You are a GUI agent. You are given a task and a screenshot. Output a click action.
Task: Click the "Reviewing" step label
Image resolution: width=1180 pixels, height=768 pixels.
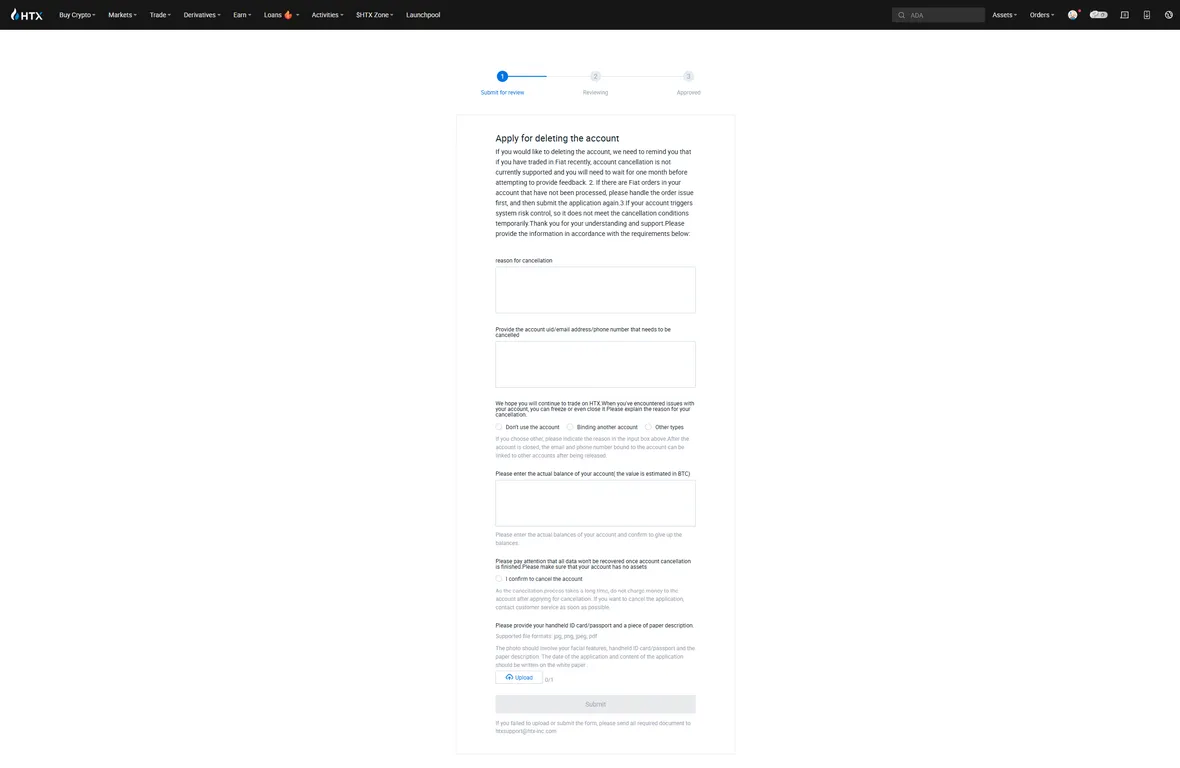click(595, 93)
